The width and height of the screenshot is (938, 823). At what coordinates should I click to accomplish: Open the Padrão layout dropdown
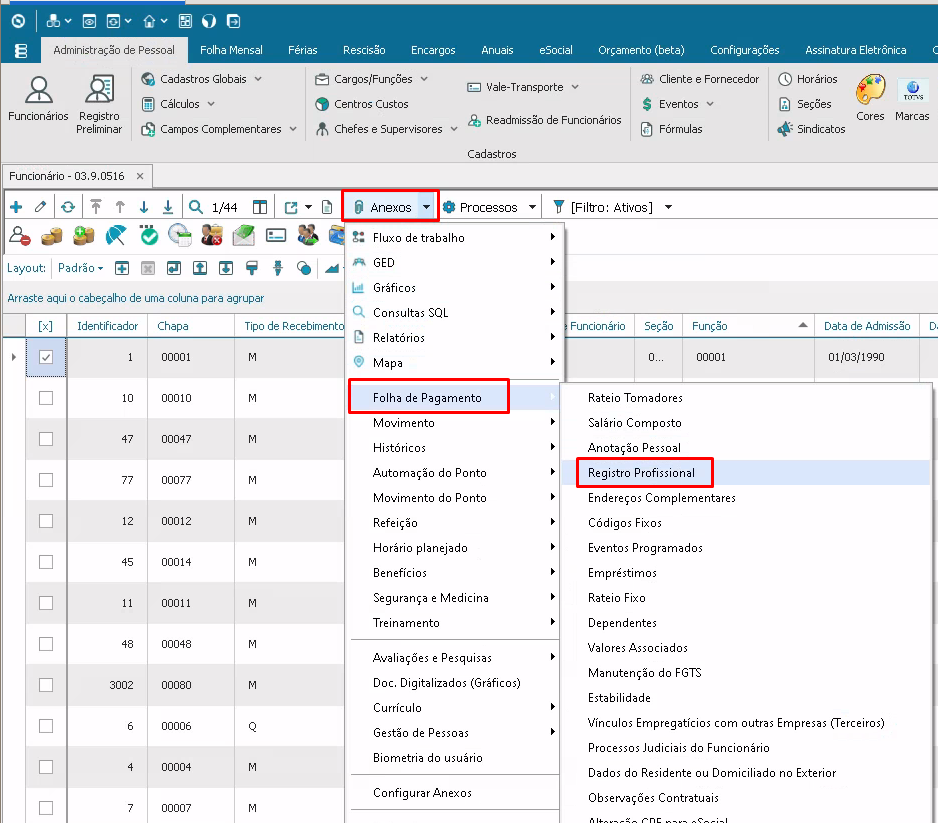[80, 268]
